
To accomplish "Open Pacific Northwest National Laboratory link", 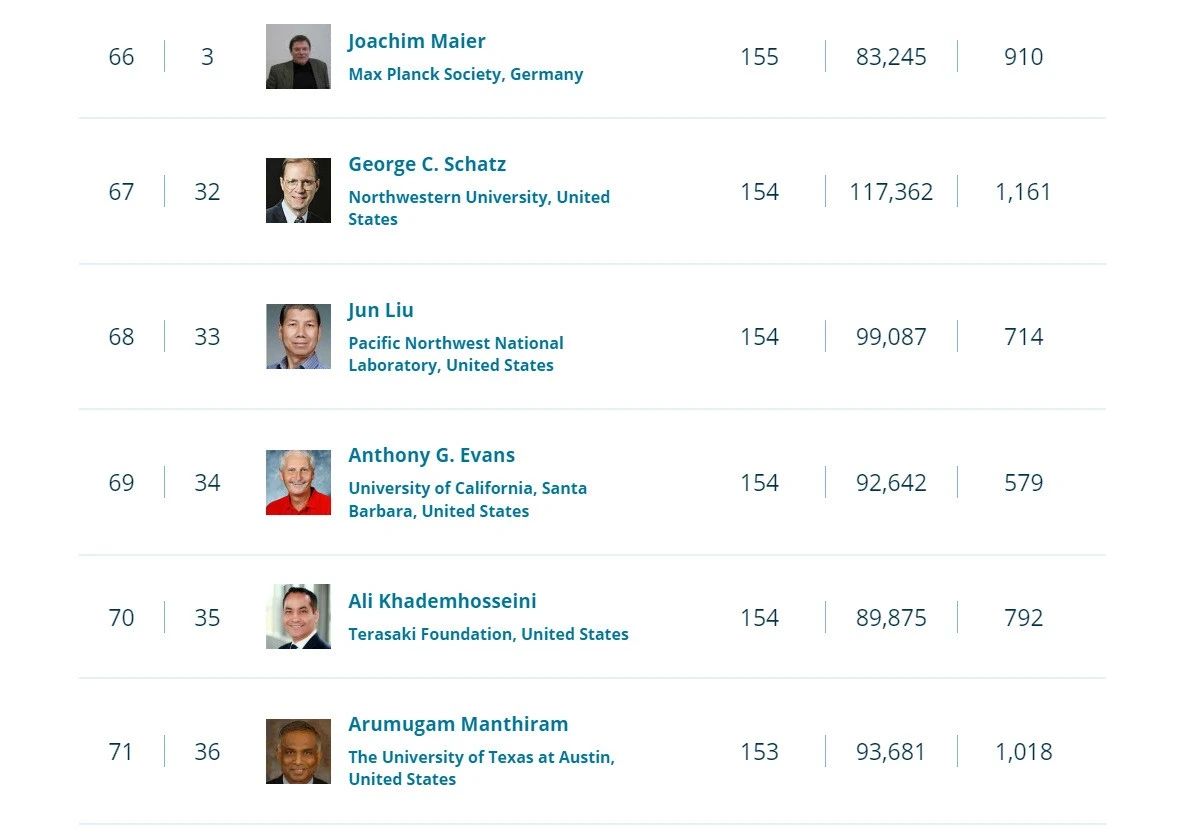I will click(x=455, y=354).
